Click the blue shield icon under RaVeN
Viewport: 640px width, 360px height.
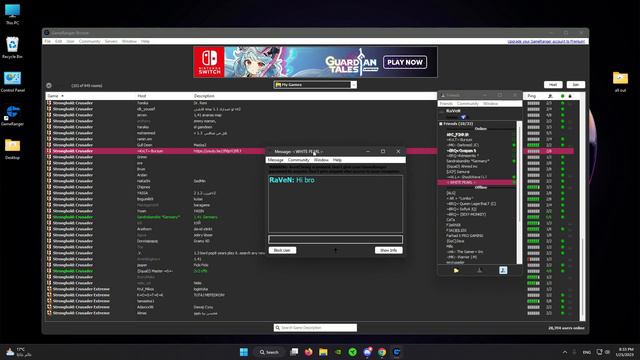pos(463,117)
